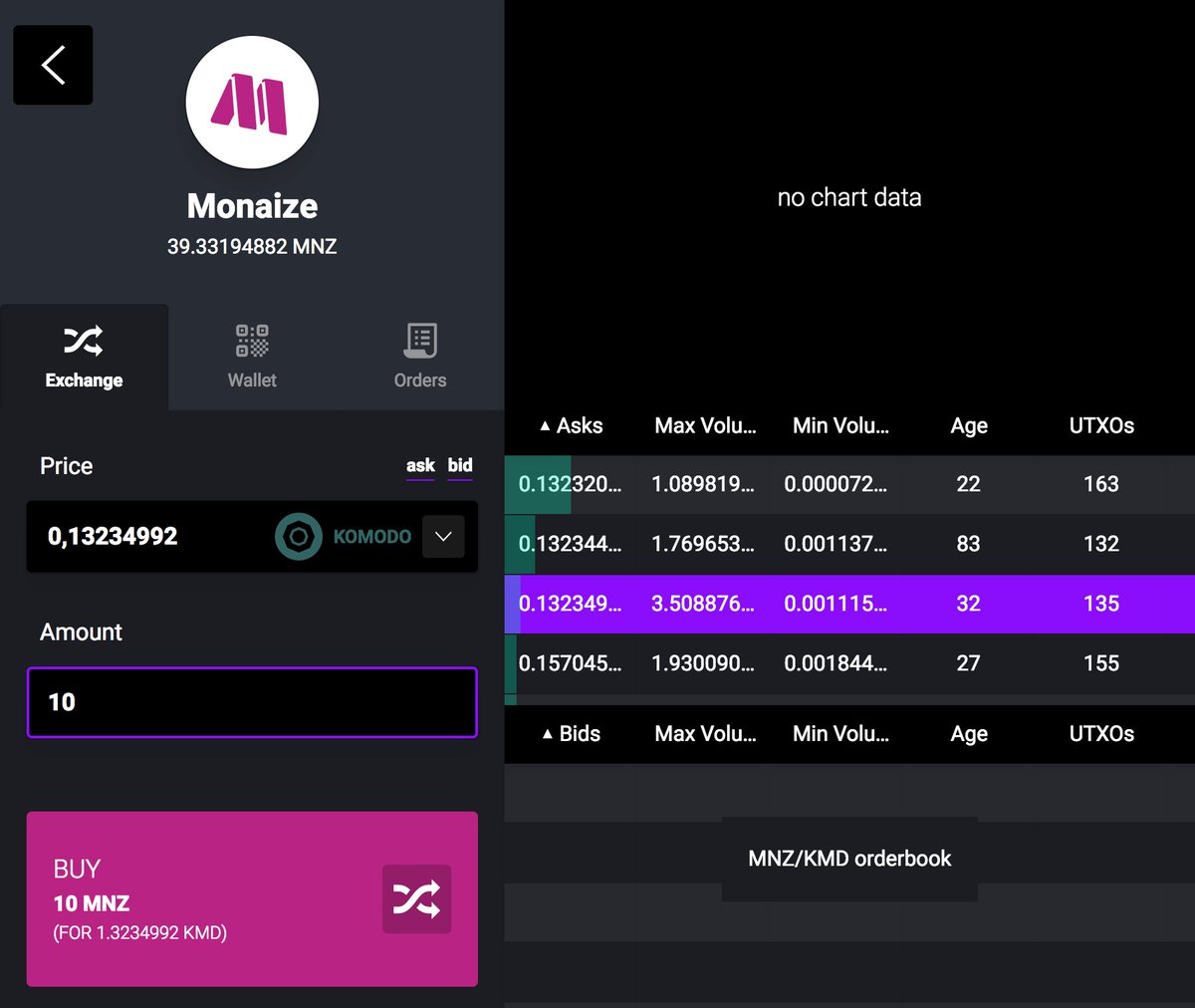Expand the KOMODO currency dropdown
Screen dimensions: 1195x1008
(443, 537)
